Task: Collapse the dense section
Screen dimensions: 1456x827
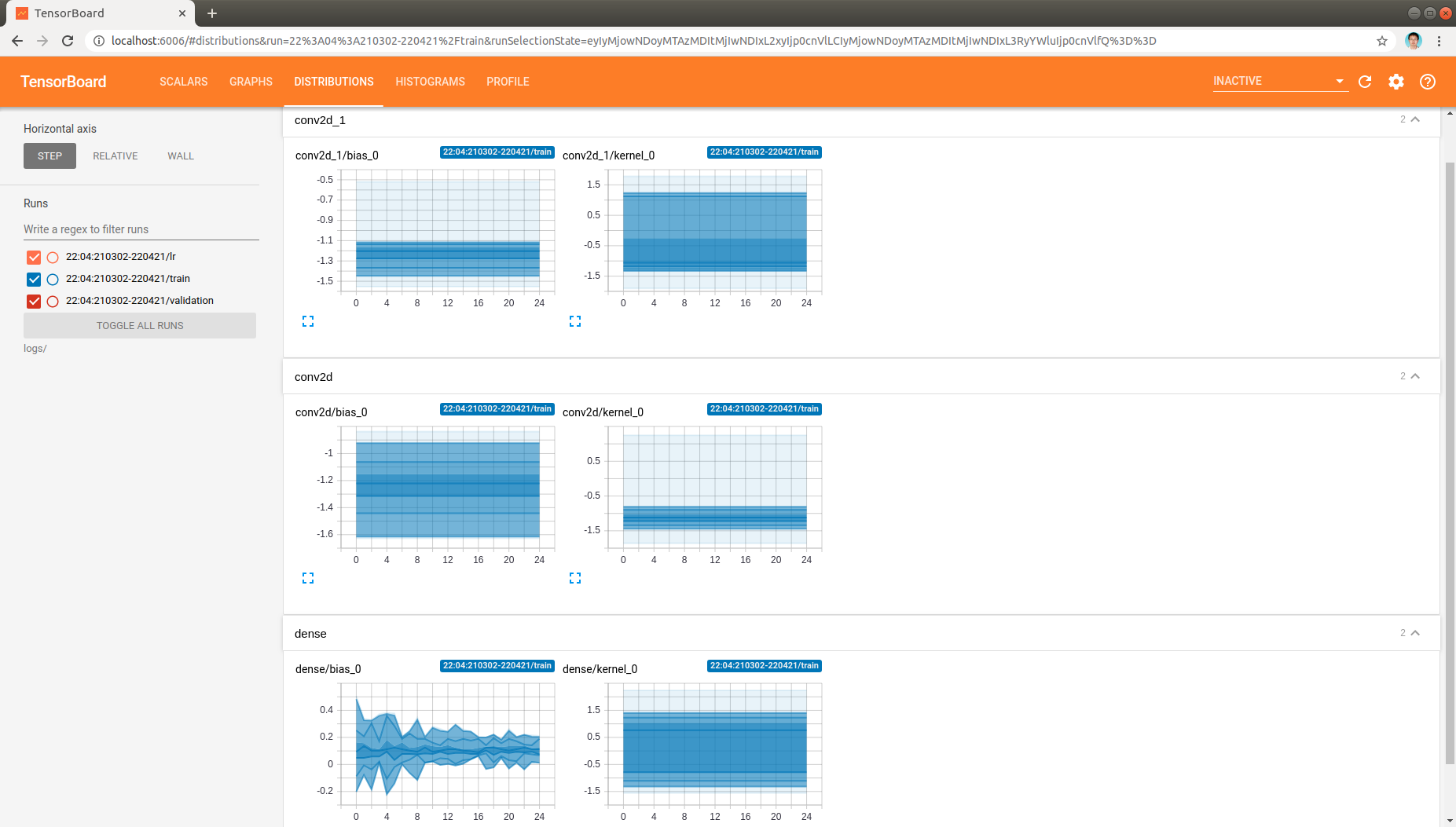Action: [1415, 633]
